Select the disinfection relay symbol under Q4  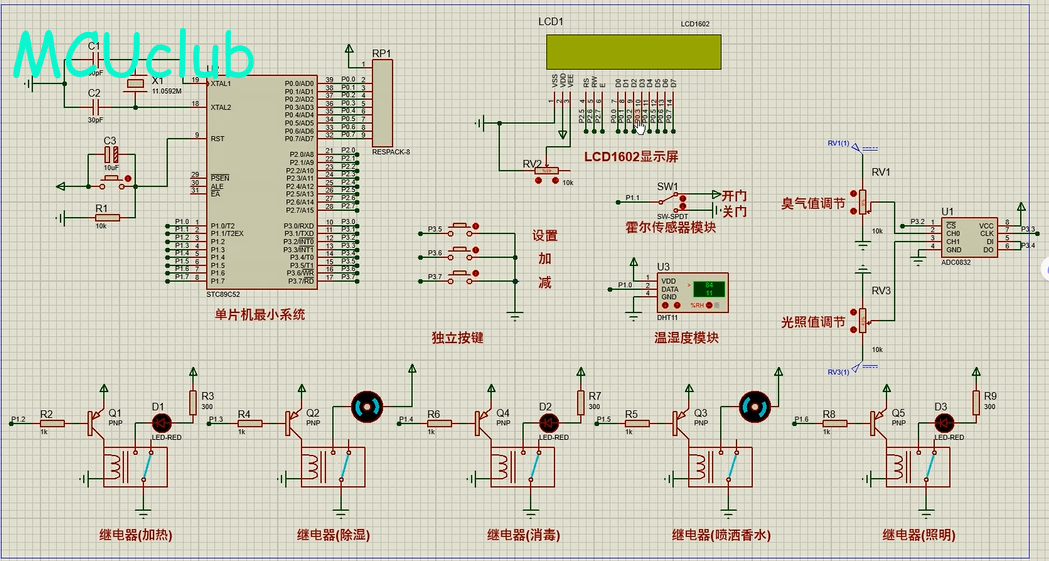(523, 467)
